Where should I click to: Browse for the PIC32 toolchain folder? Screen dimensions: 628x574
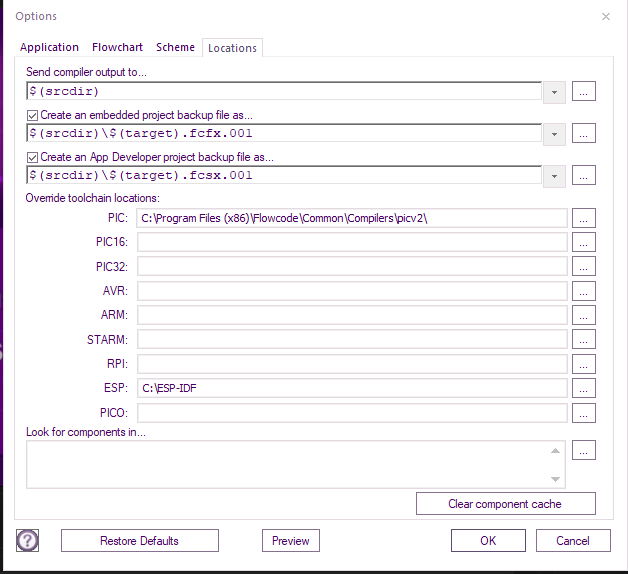[x=585, y=267]
